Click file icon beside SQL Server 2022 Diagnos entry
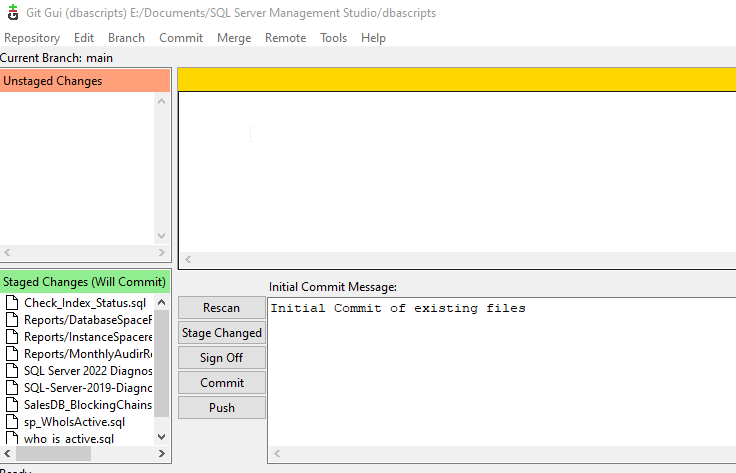The image size is (736, 473). pyautogui.click(x=12, y=371)
